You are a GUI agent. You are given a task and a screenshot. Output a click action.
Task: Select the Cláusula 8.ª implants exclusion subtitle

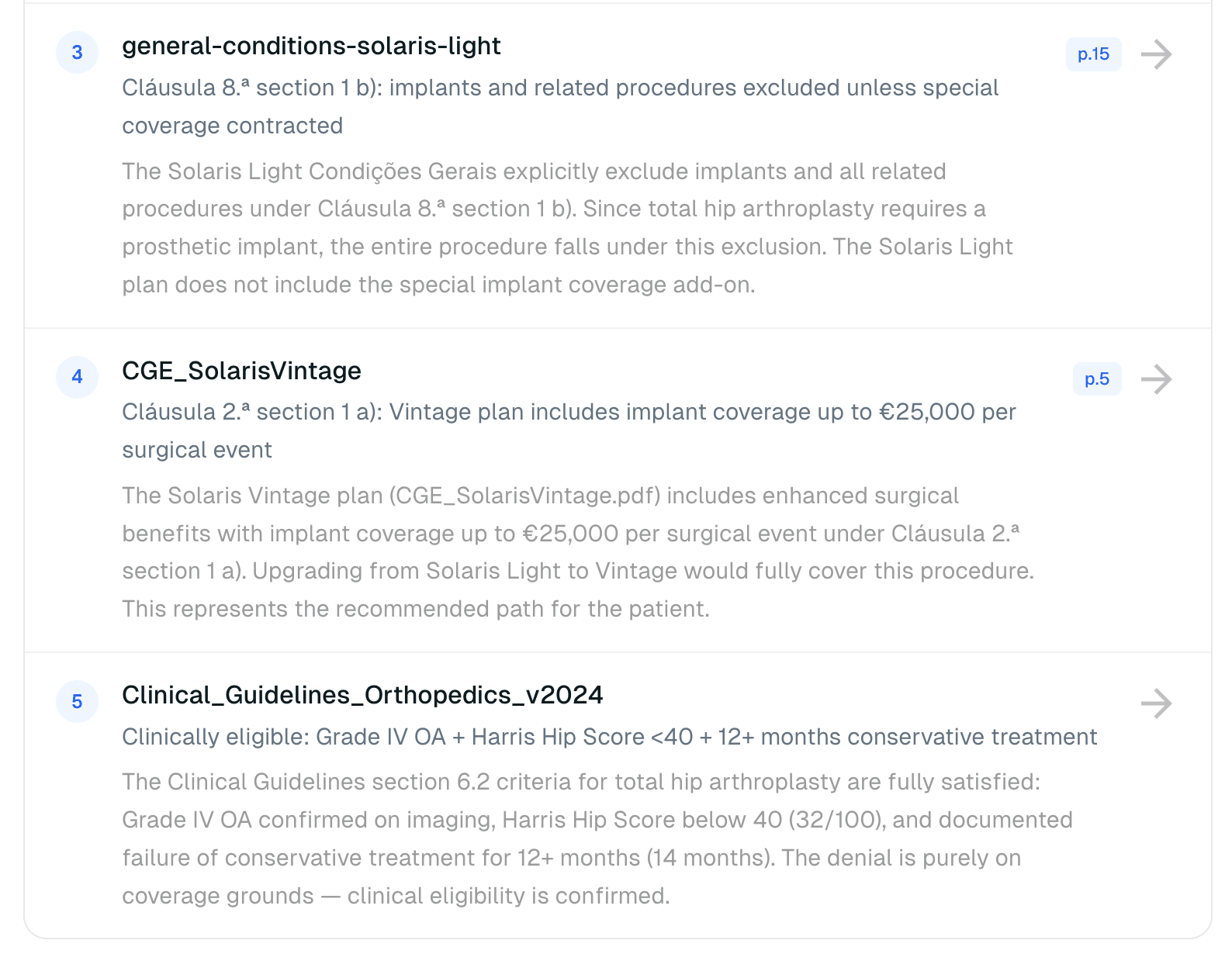point(560,105)
